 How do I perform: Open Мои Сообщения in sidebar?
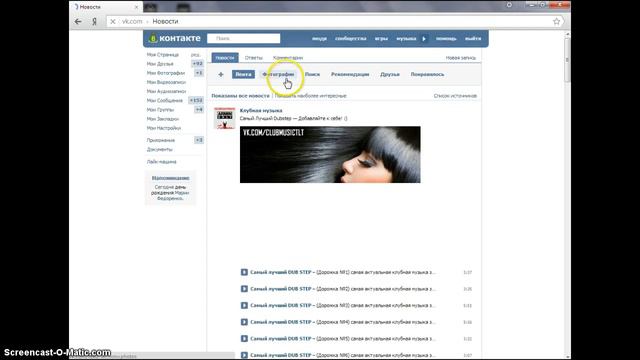164,100
